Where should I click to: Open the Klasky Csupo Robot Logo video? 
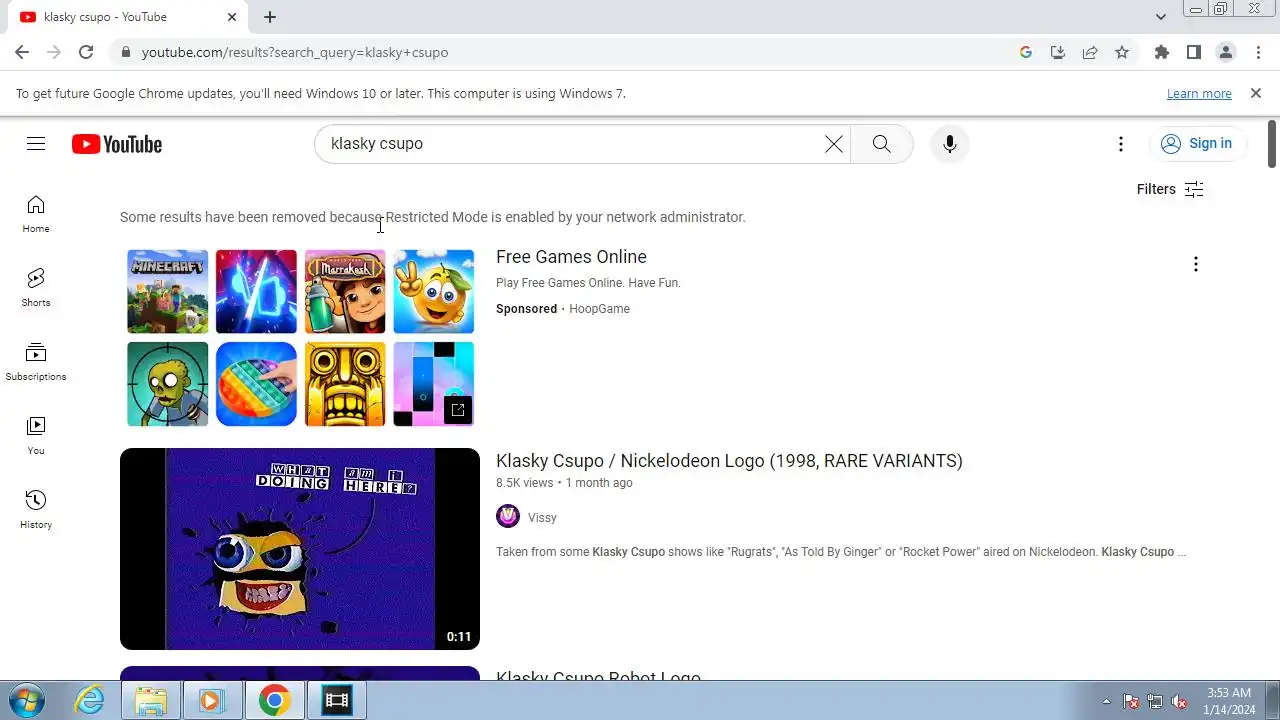click(598, 676)
